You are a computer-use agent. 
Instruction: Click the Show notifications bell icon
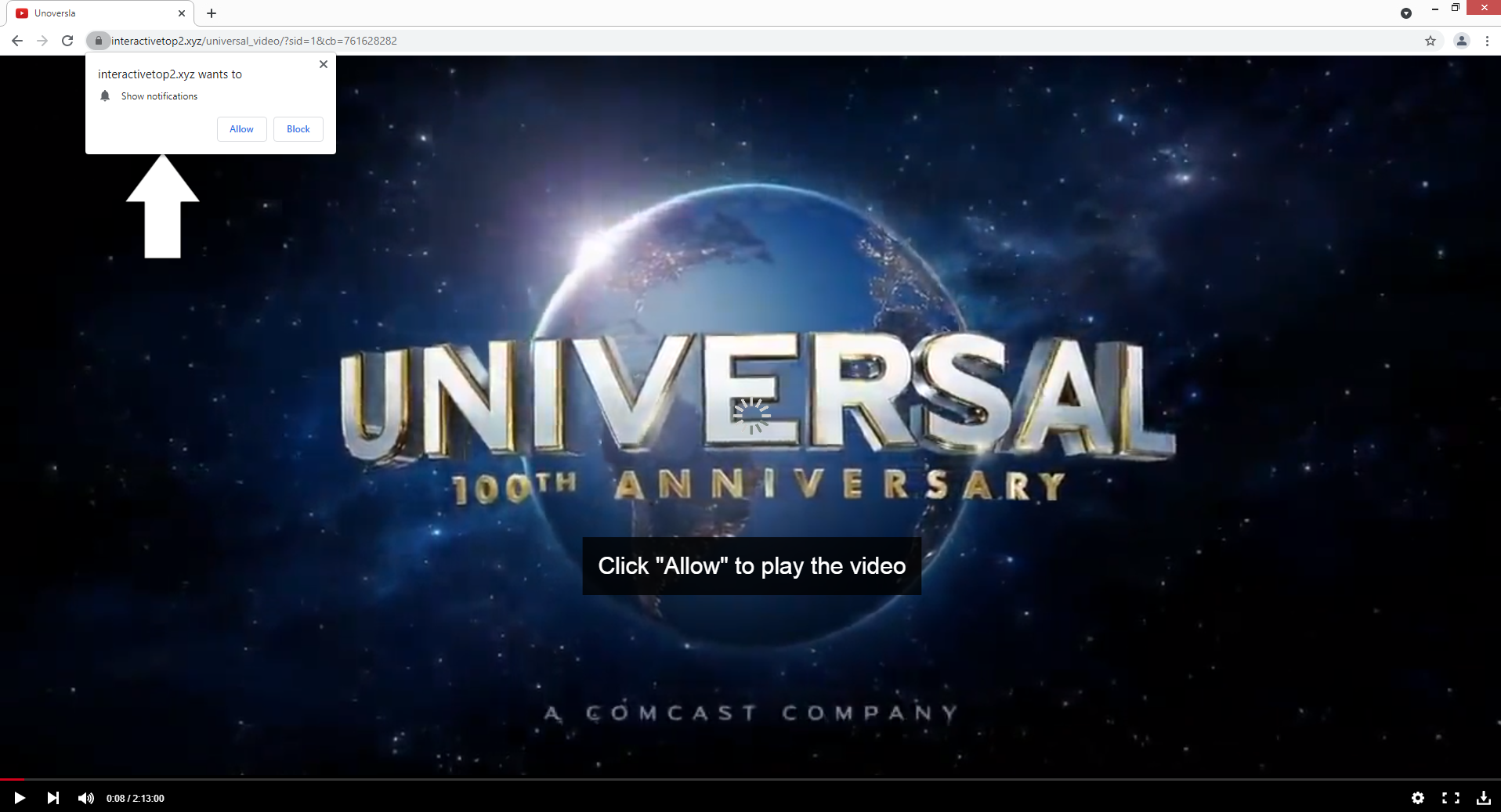(x=105, y=96)
